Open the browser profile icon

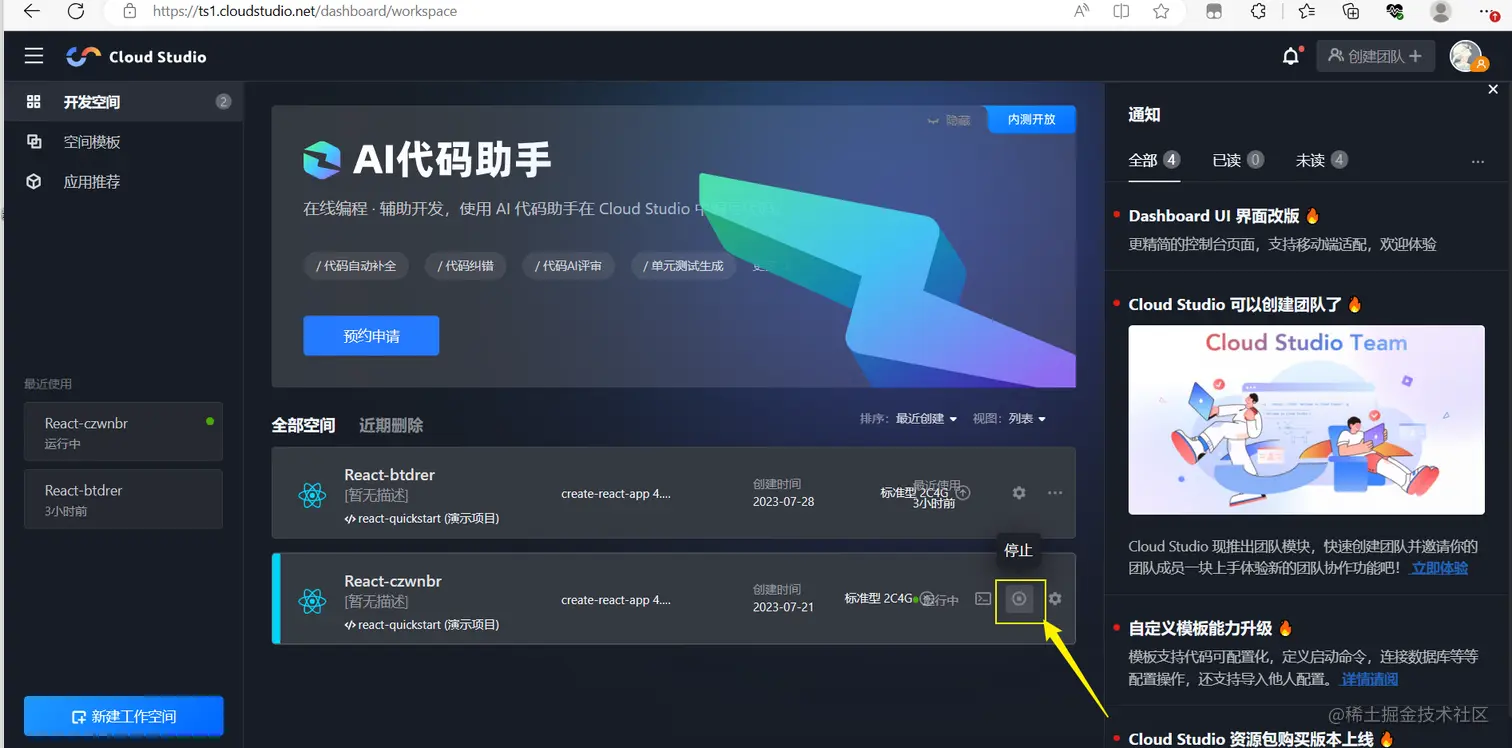1441,11
